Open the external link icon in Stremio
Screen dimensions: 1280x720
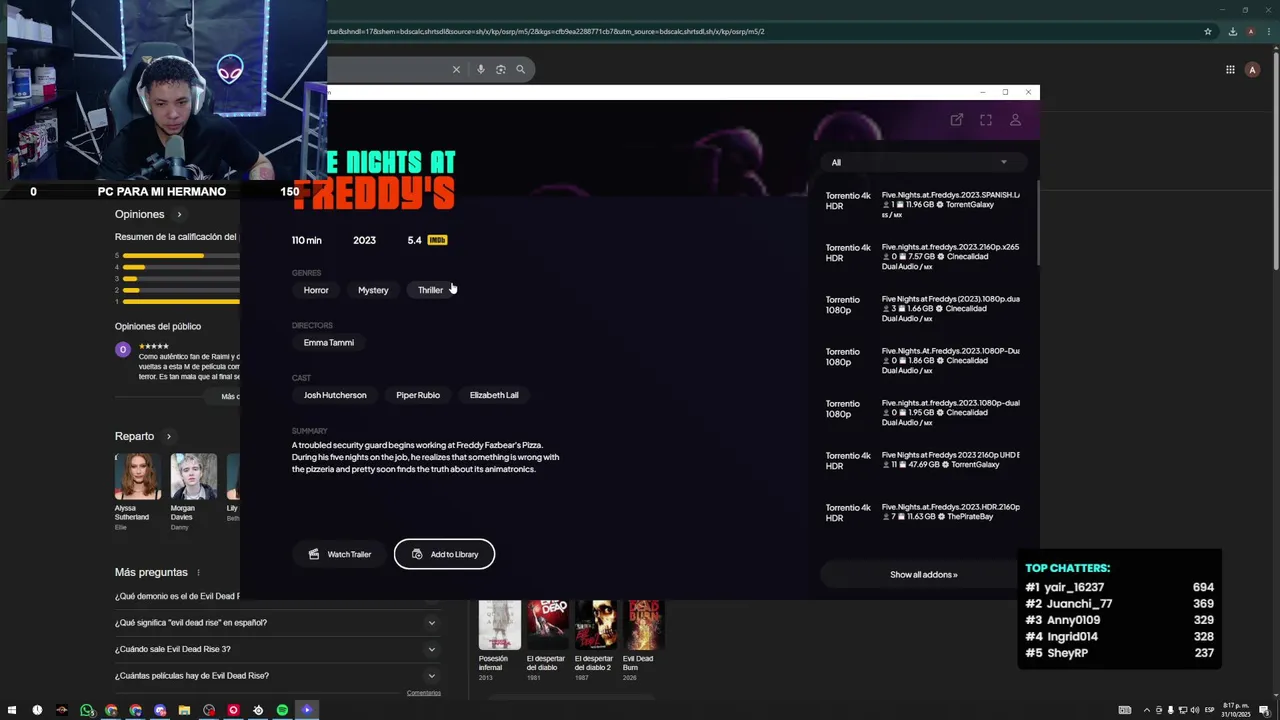click(x=956, y=120)
